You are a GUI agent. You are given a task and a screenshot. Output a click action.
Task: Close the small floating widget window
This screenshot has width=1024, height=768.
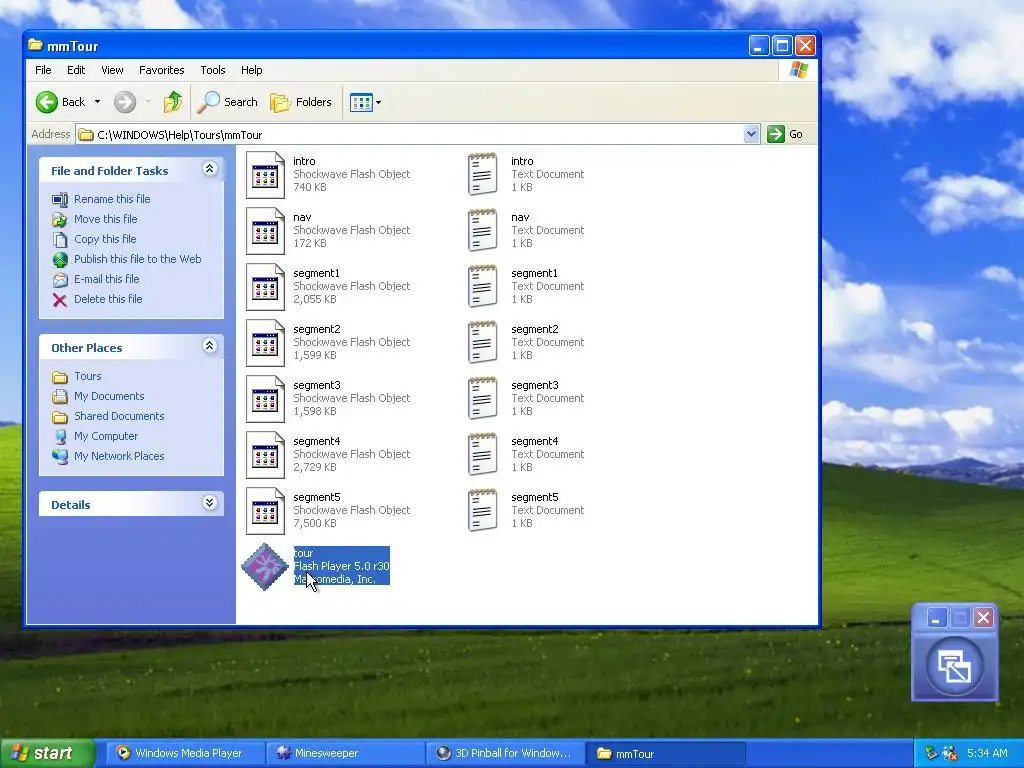pyautogui.click(x=984, y=618)
